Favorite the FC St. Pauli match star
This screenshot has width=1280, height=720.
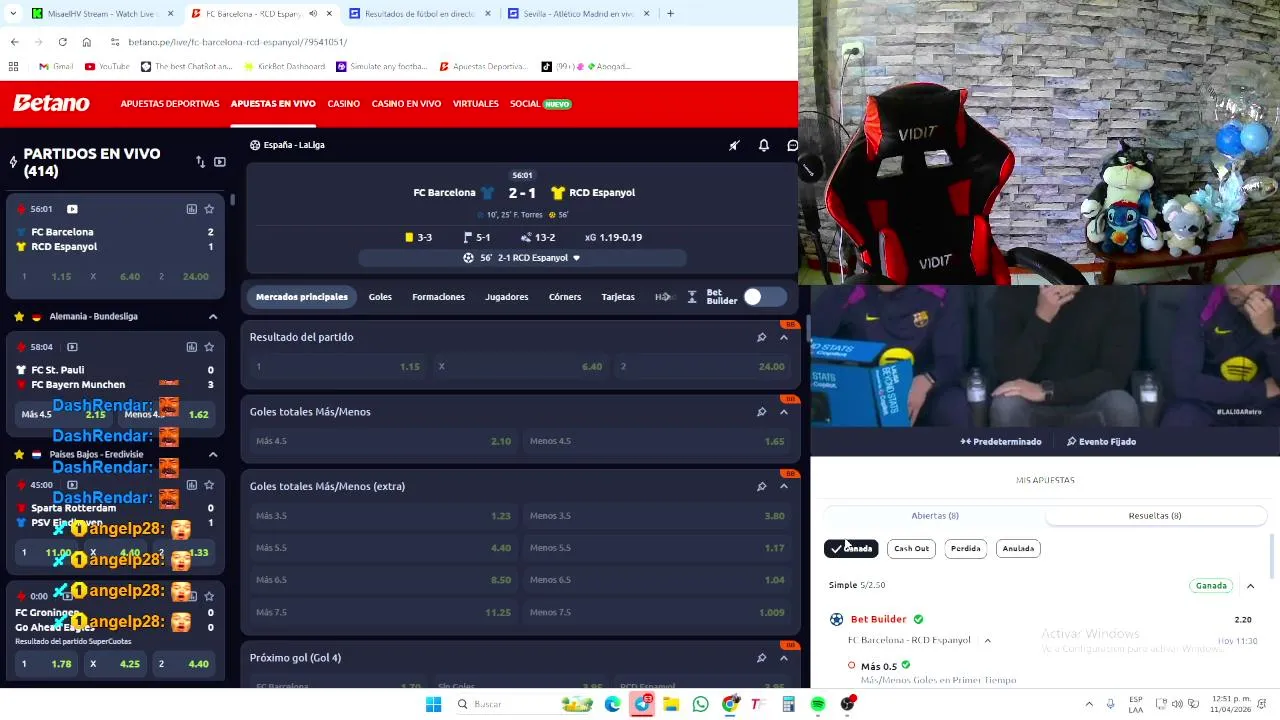tap(209, 347)
